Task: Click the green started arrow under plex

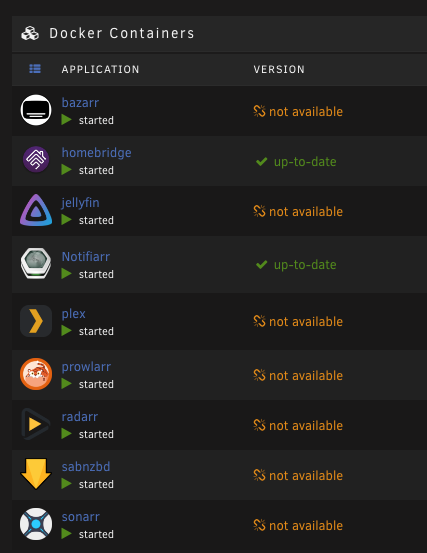Action: 66,331
